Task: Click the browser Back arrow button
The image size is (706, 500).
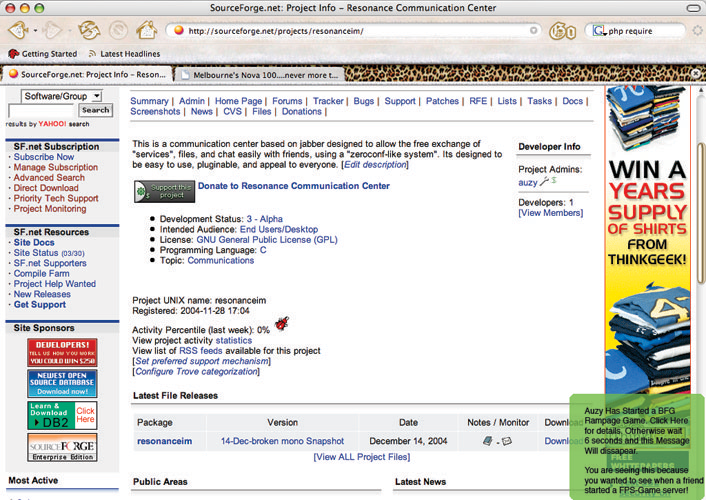Action: [x=18, y=30]
